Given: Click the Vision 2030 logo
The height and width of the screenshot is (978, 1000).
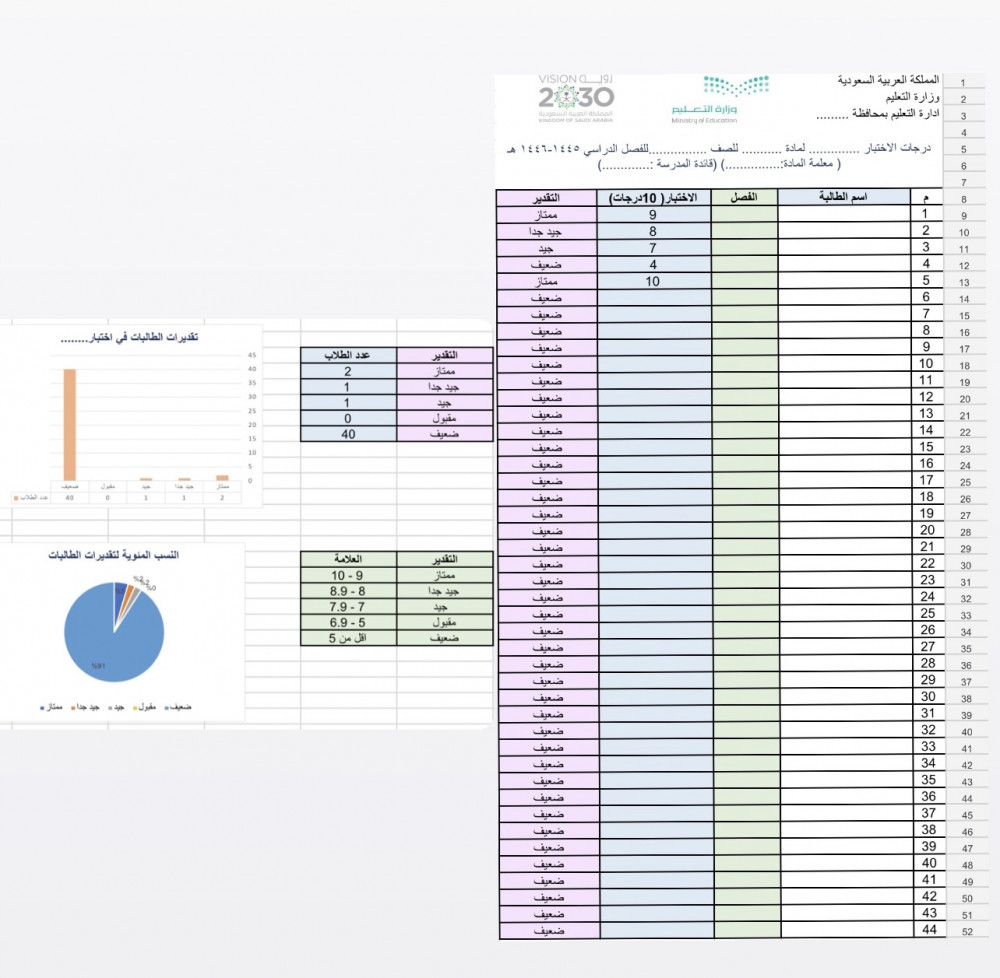Looking at the screenshot, I should [576, 97].
